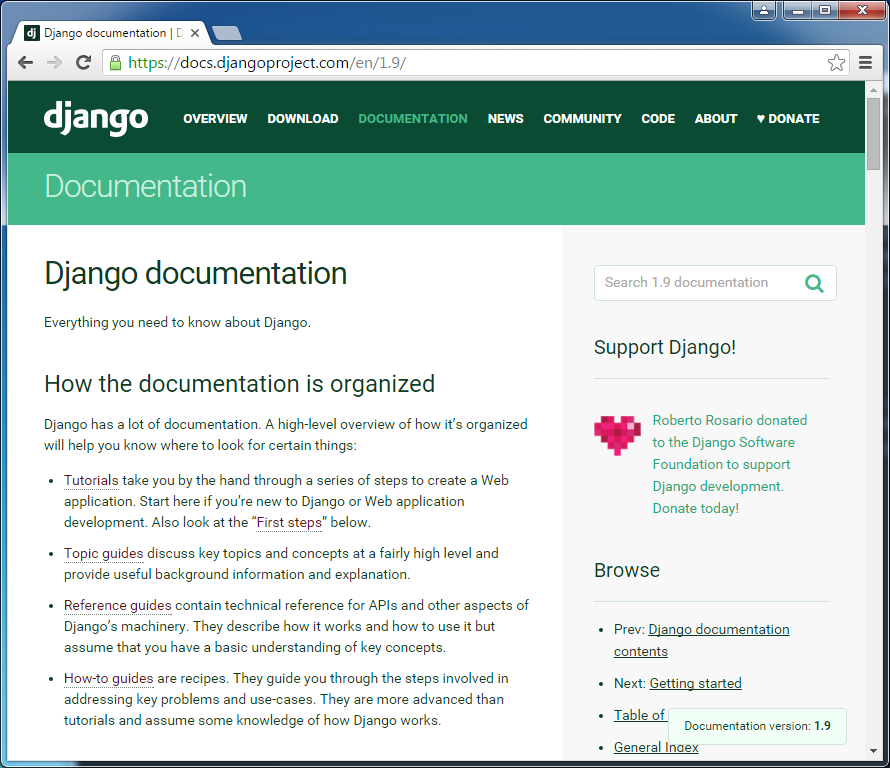Click the Django logo in the header
This screenshot has height=768, width=890.
(96, 119)
